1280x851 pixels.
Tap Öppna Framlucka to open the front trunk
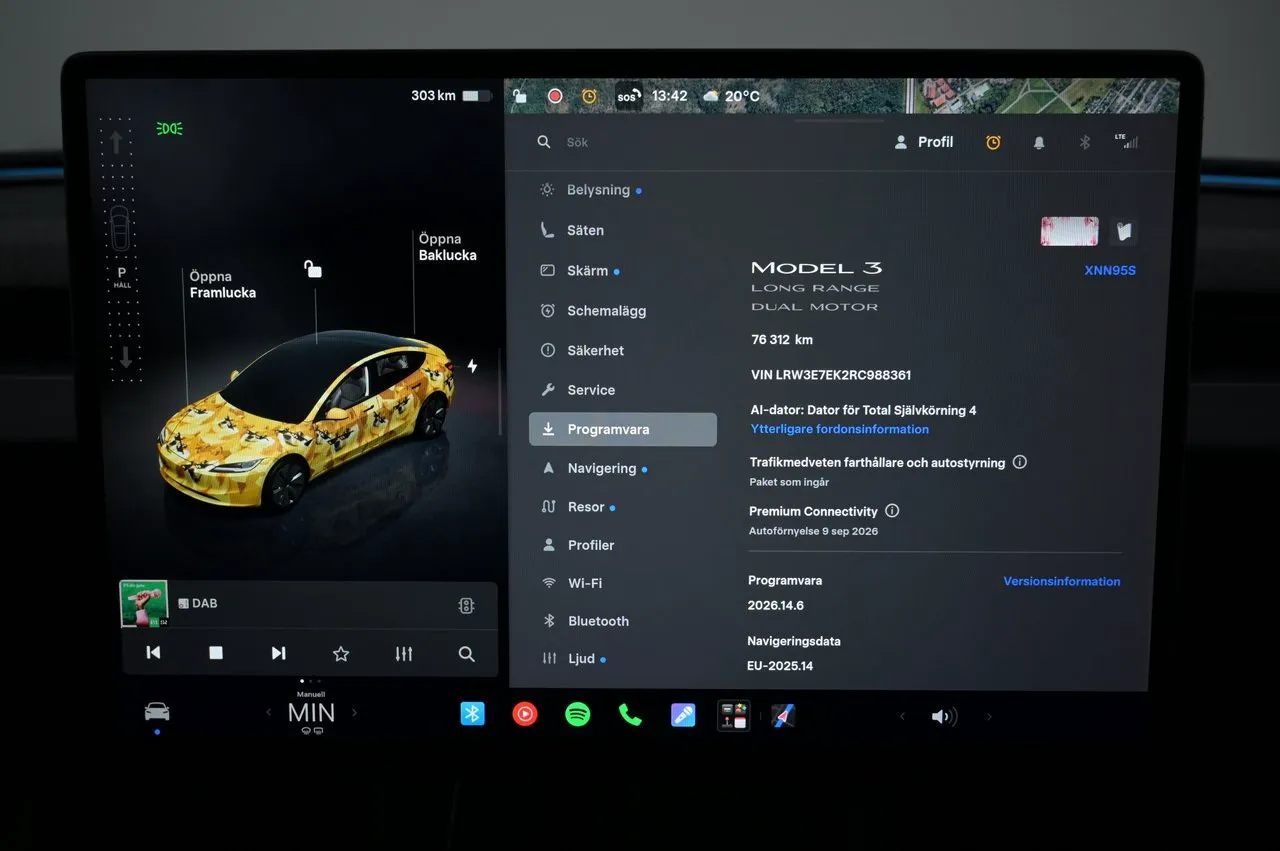click(222, 284)
